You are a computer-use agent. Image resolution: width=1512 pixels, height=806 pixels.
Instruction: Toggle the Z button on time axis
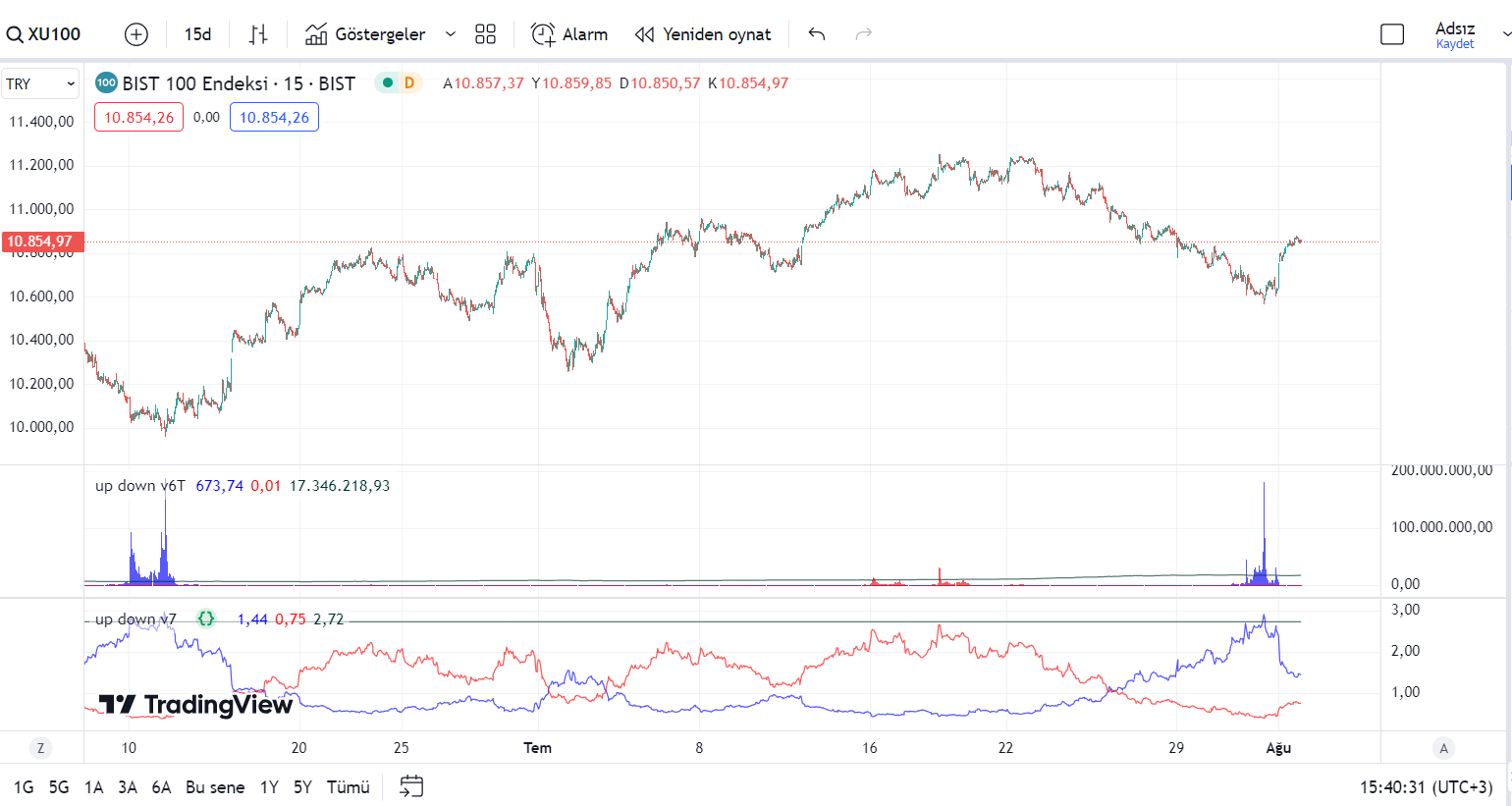[40, 748]
